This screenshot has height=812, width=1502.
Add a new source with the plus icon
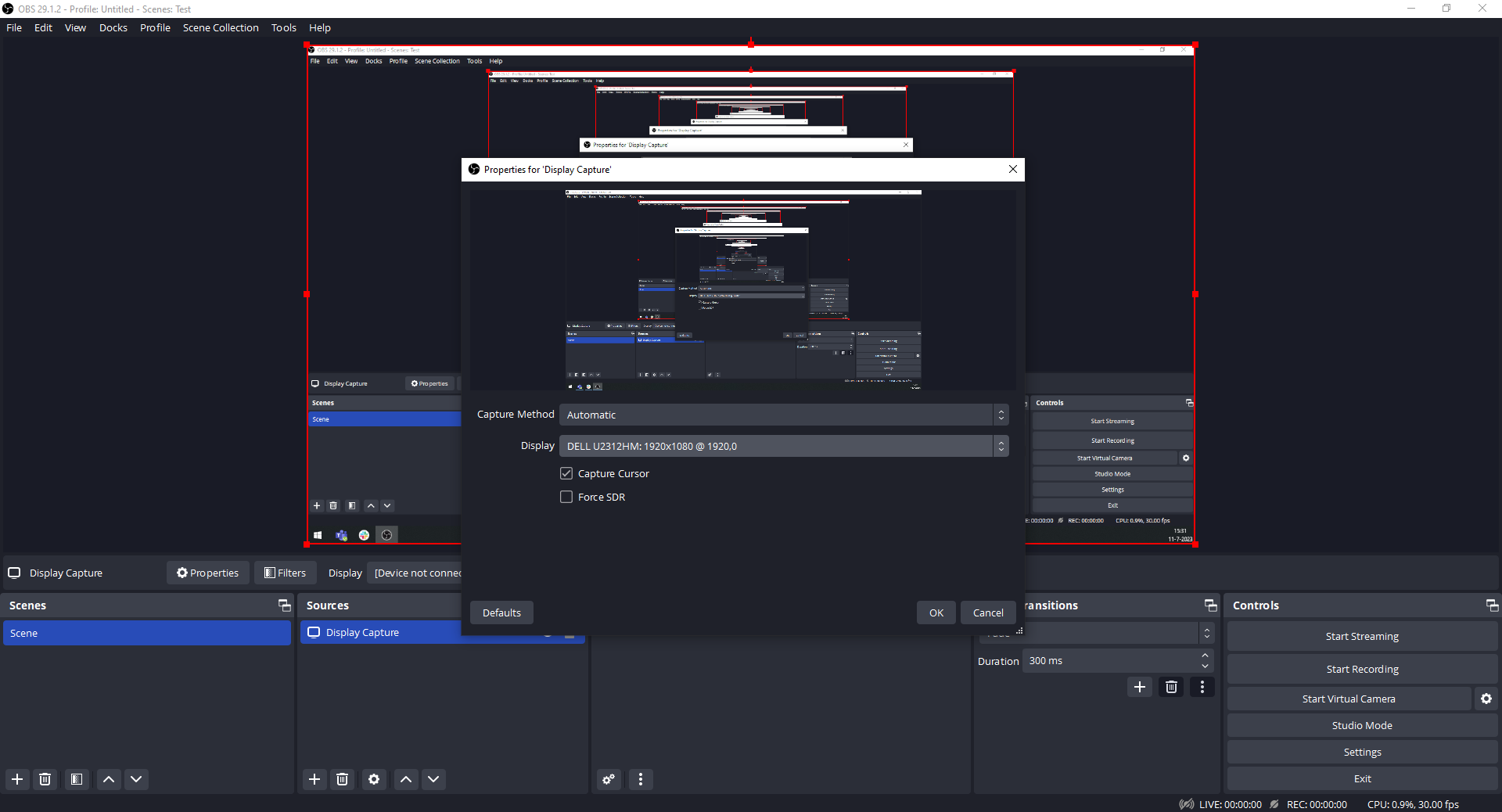click(314, 779)
